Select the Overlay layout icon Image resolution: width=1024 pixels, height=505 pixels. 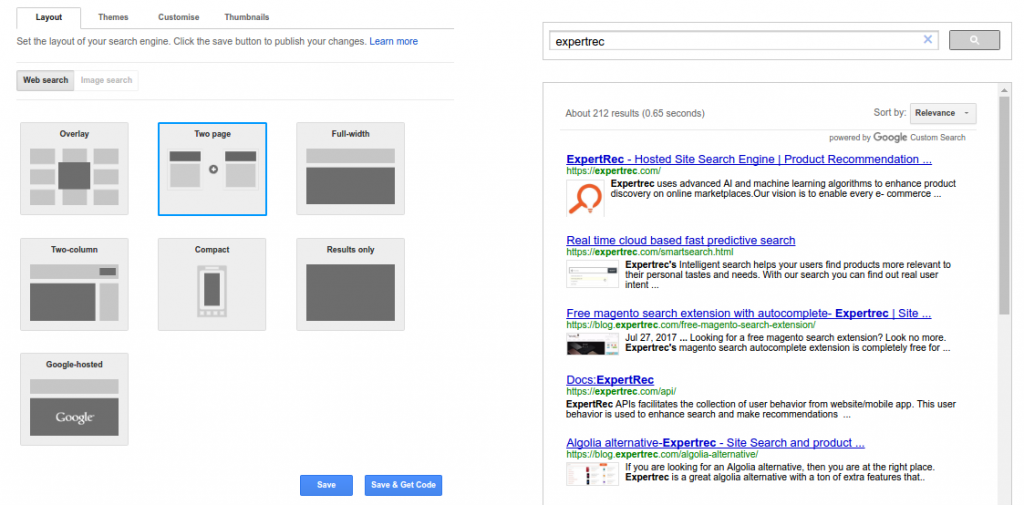pyautogui.click(x=74, y=169)
